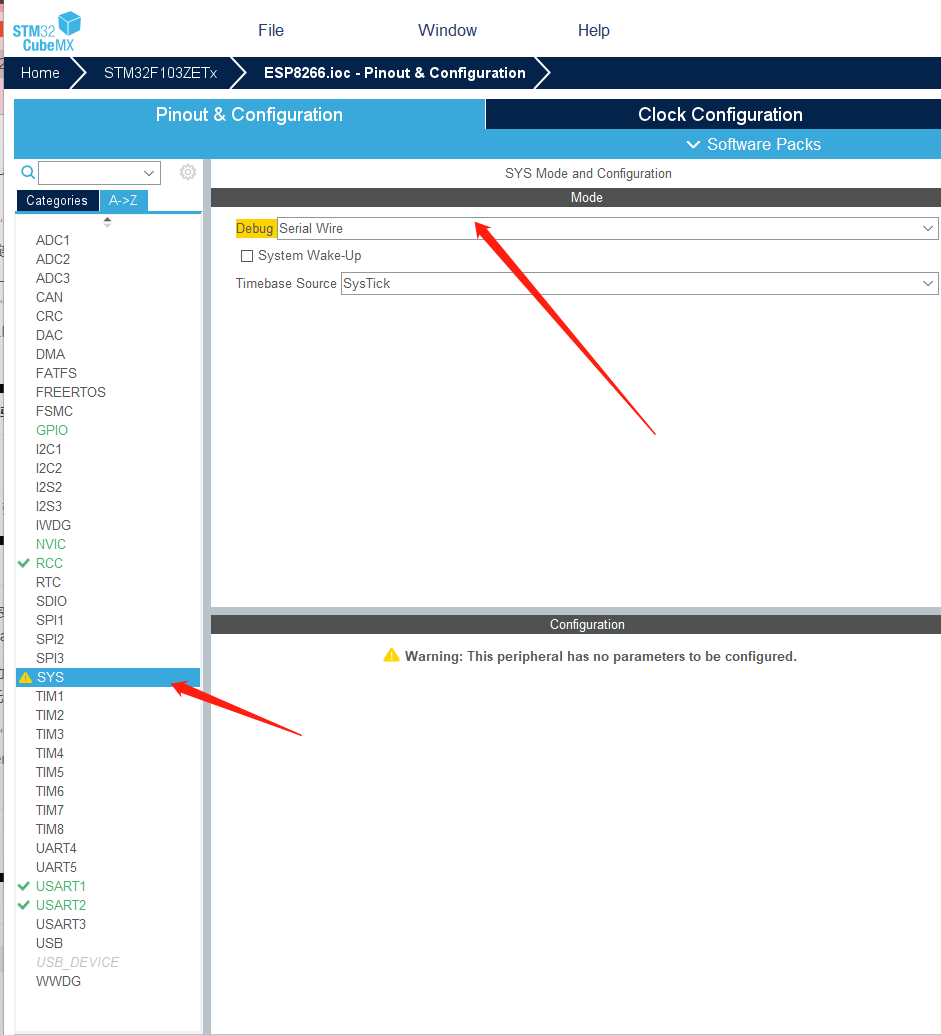The width and height of the screenshot is (941, 1035).
Task: Select ADC1 in the peripheral list
Action: tap(53, 240)
